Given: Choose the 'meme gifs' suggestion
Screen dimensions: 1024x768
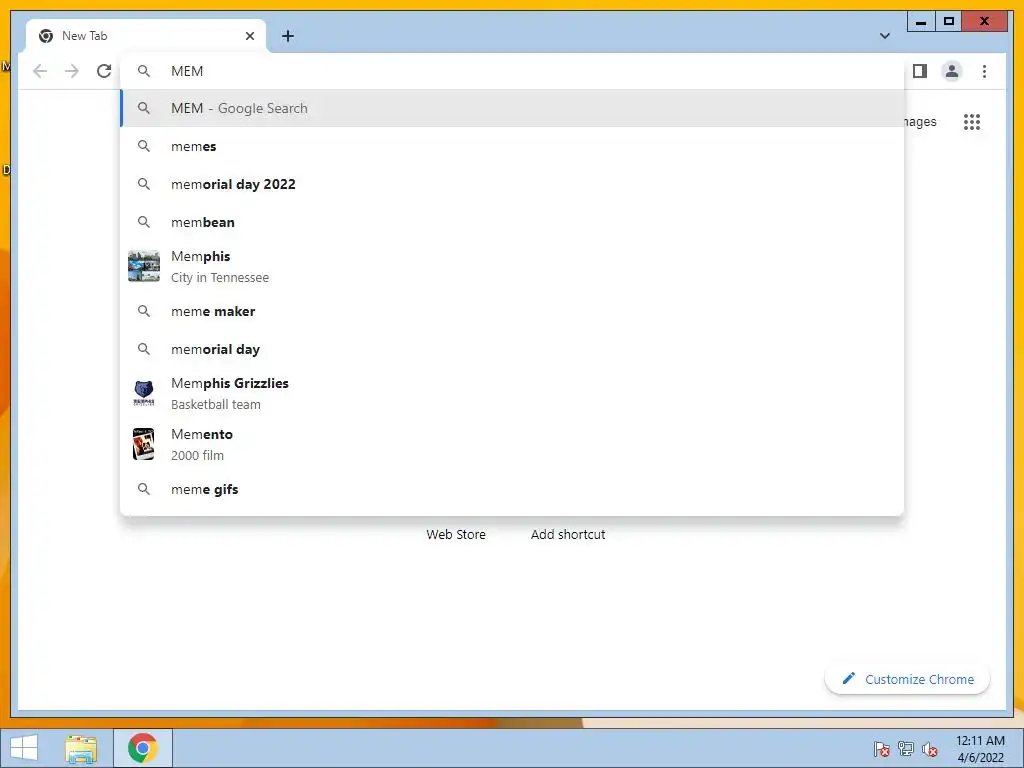Looking at the screenshot, I should coord(513,489).
